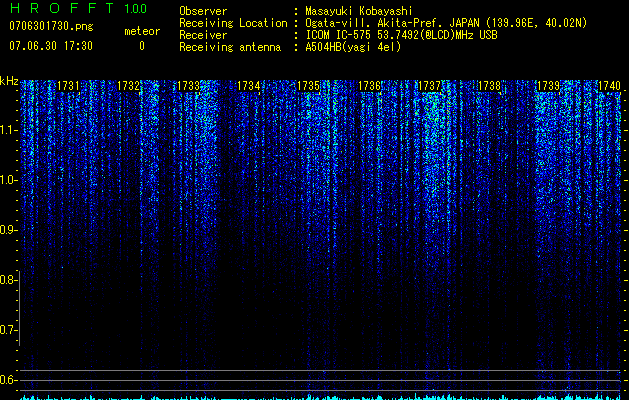629x400 pixels.
Task: Click the cyan signal-level strip at the bottom
Action: [321, 398]
